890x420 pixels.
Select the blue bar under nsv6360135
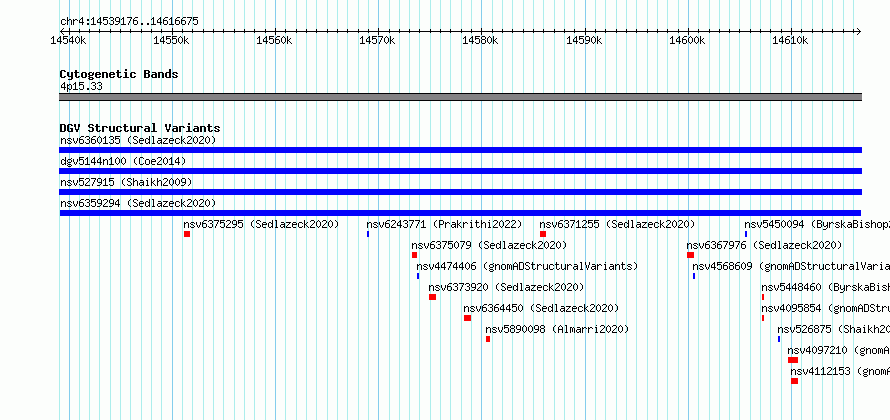(460, 150)
